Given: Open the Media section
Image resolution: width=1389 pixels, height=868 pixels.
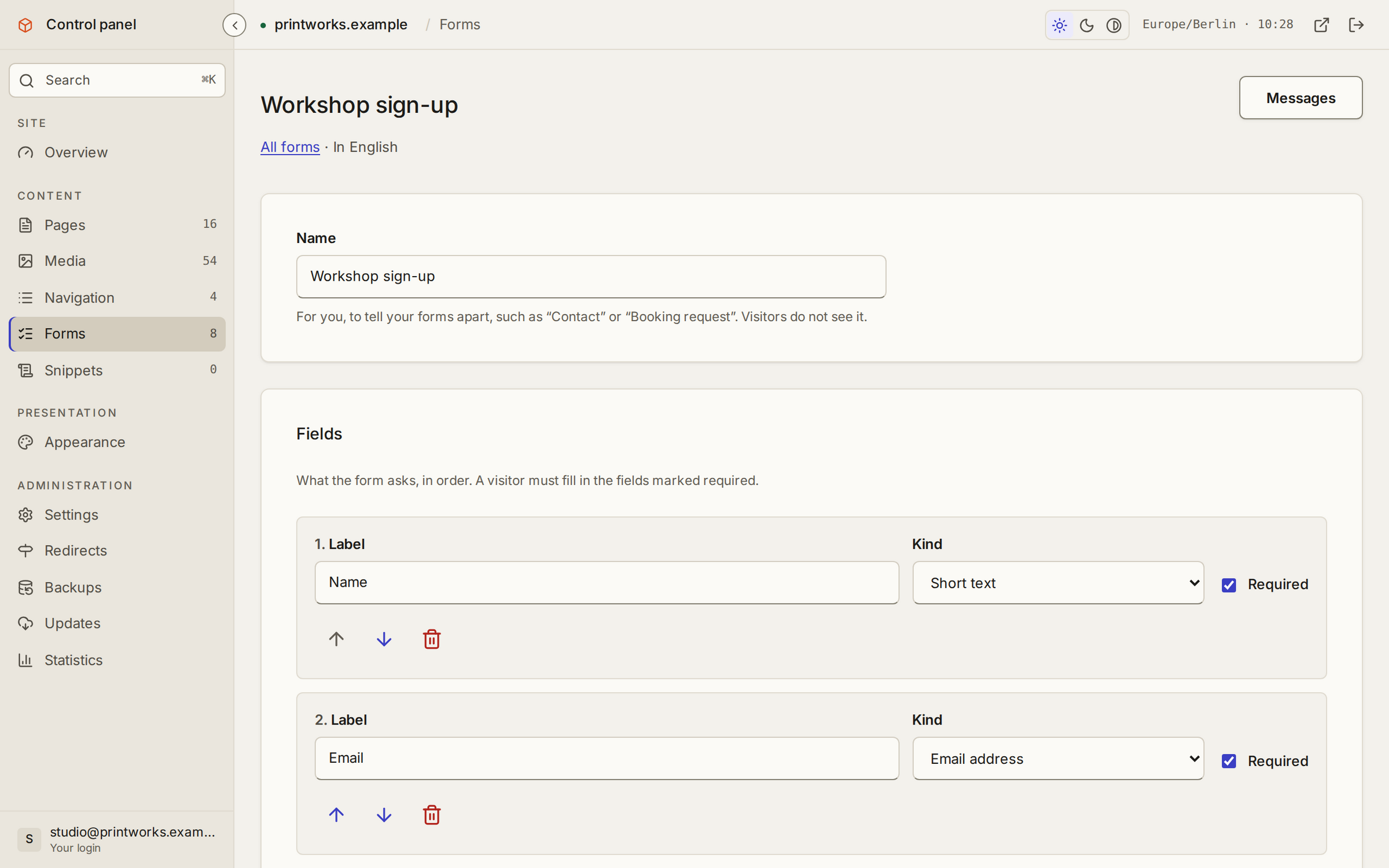Looking at the screenshot, I should 117,261.
